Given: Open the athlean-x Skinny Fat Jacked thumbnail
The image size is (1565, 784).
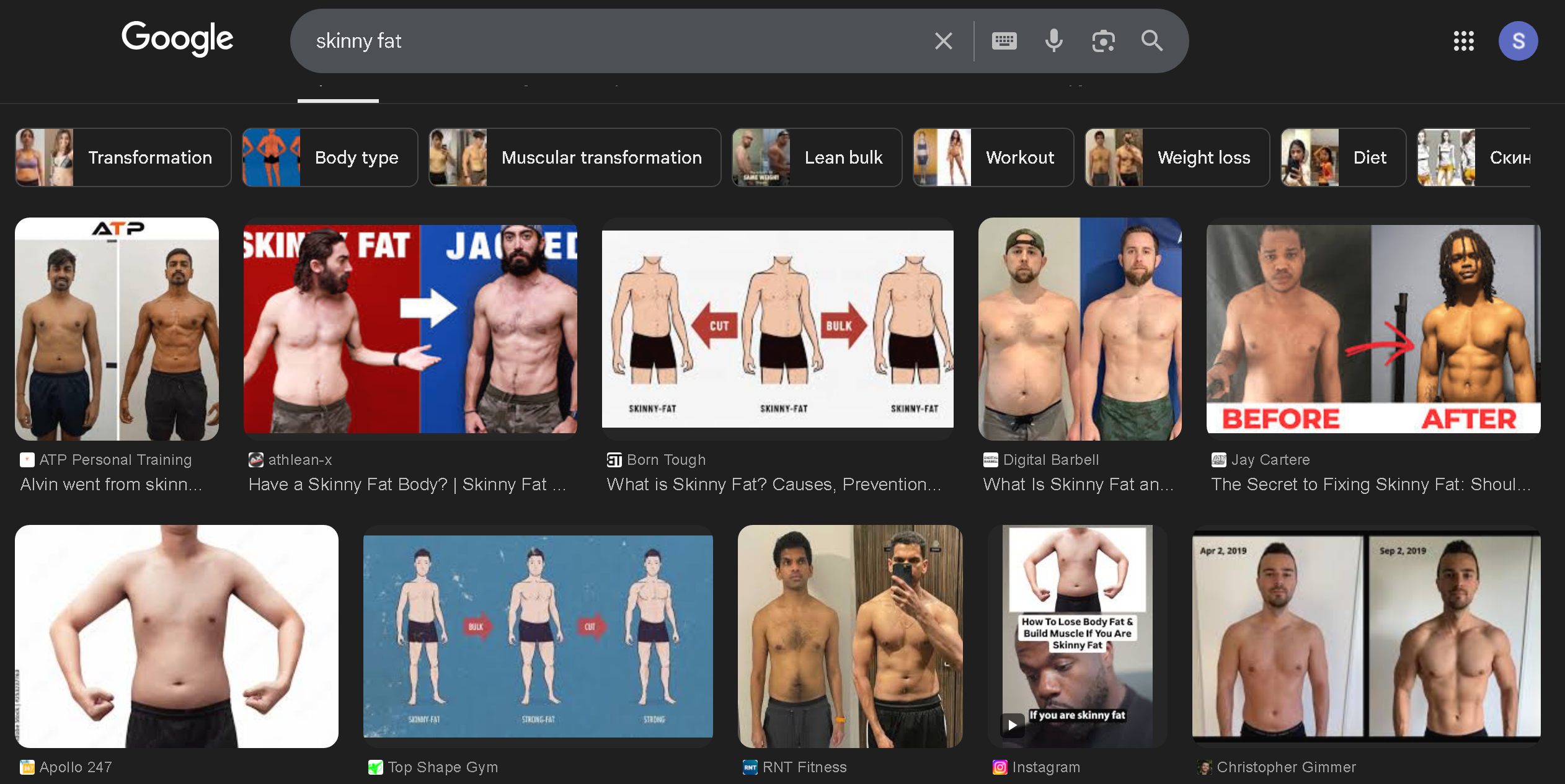Looking at the screenshot, I should pyautogui.click(x=410, y=328).
